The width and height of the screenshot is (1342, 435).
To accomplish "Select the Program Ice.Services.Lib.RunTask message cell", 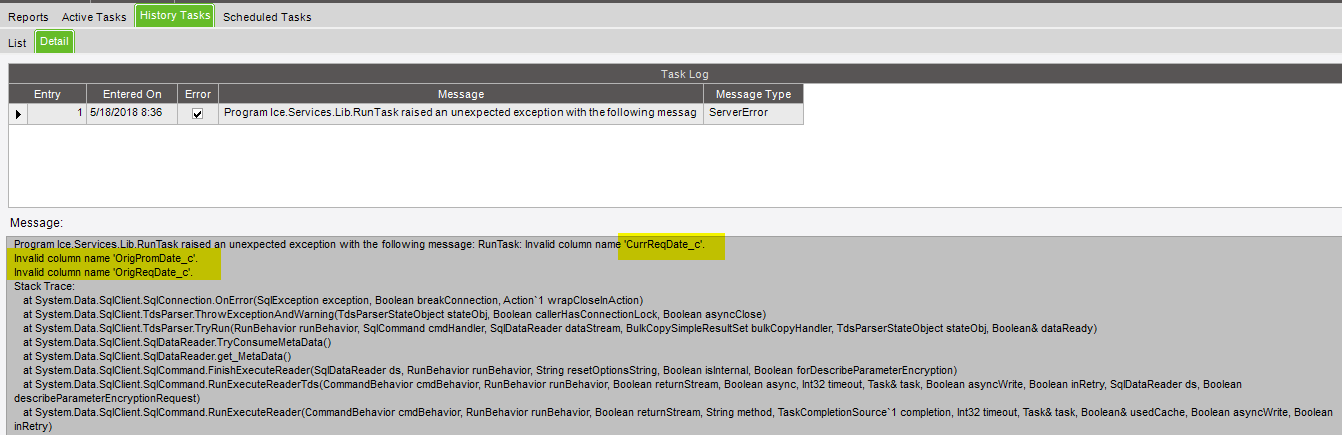I will pos(461,113).
